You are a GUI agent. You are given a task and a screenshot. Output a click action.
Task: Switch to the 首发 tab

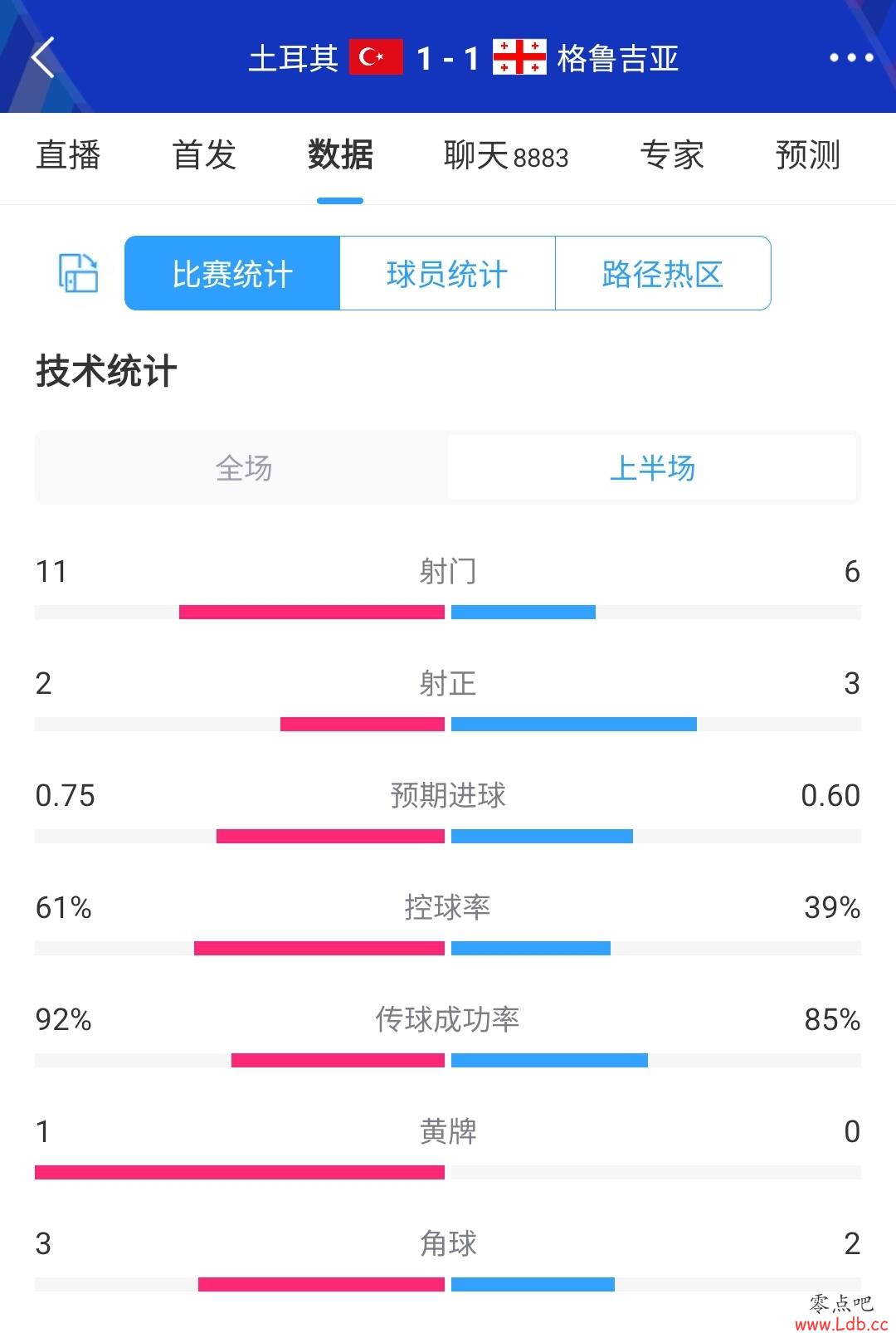click(x=204, y=155)
